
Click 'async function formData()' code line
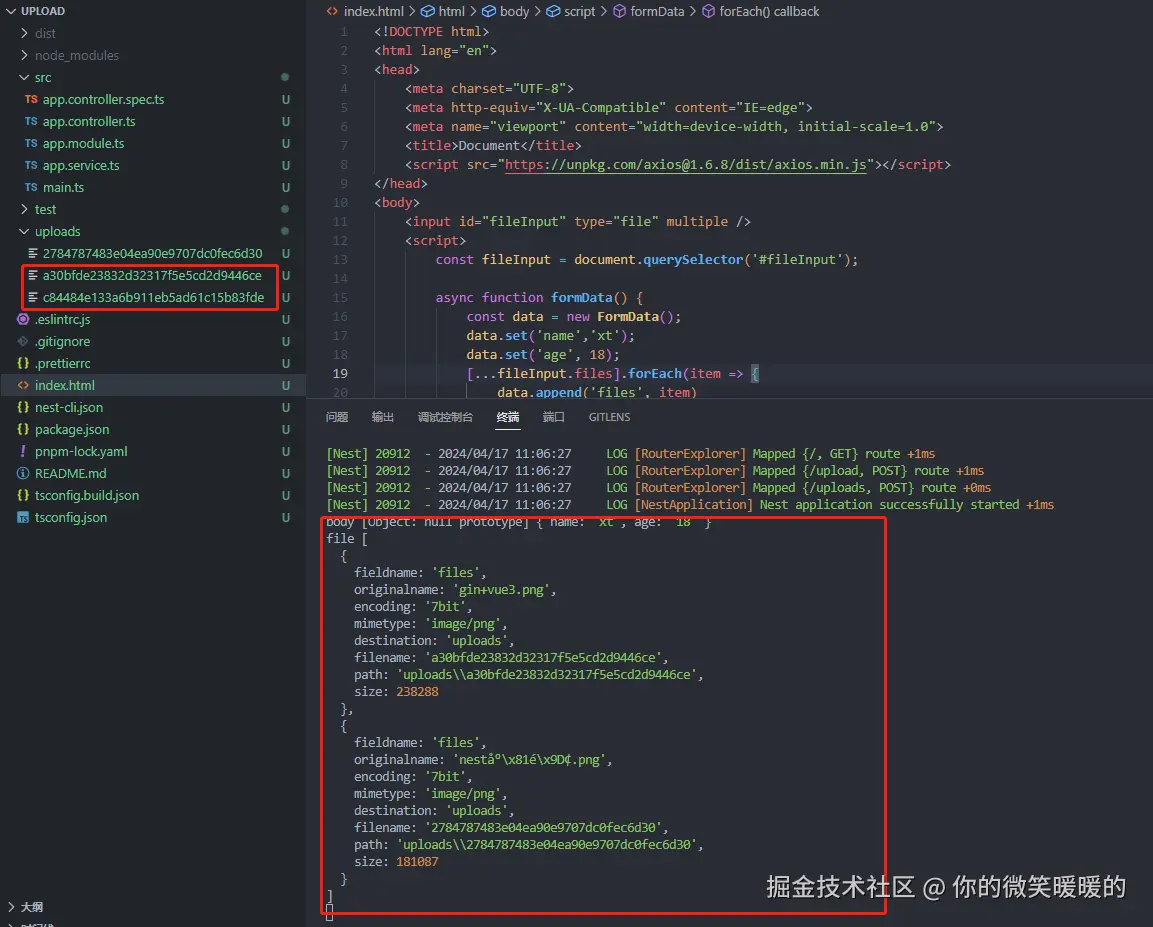(539, 298)
